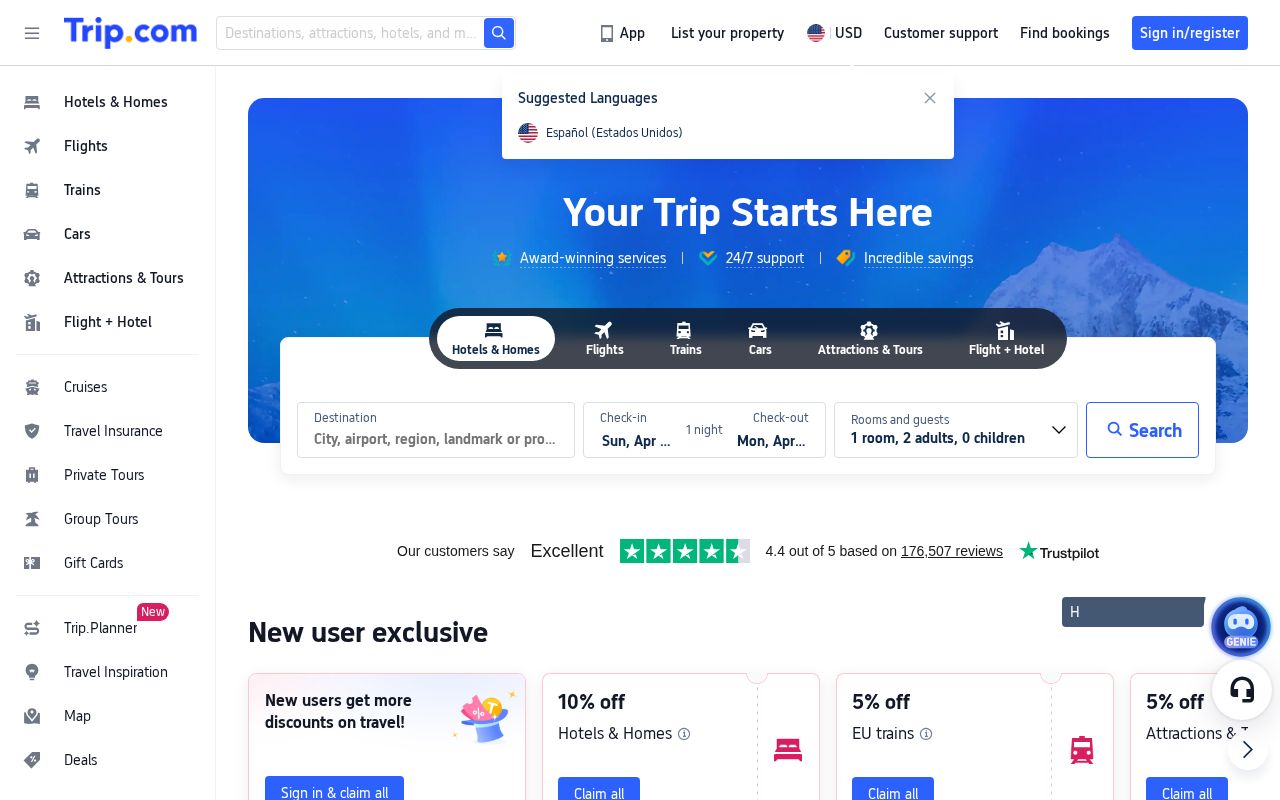
Task: Click the hamburger menu icon
Action: point(32,33)
